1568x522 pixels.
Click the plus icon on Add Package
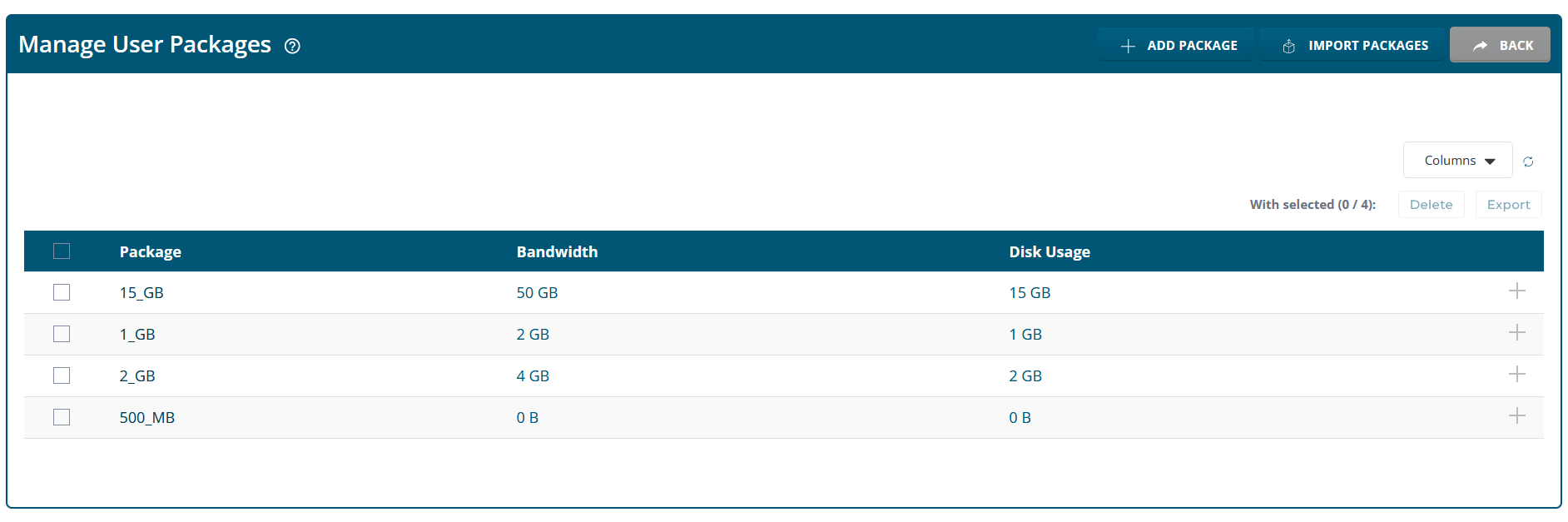point(1129,45)
